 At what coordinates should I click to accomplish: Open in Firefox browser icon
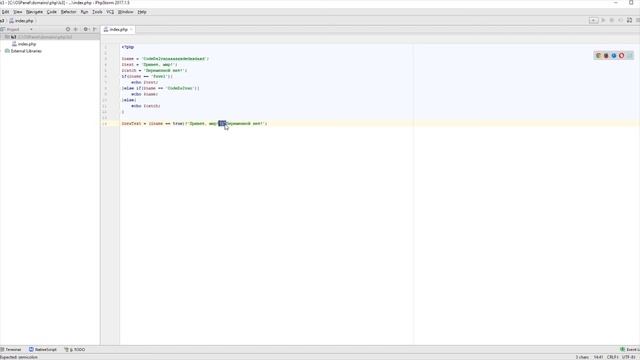(x=606, y=56)
